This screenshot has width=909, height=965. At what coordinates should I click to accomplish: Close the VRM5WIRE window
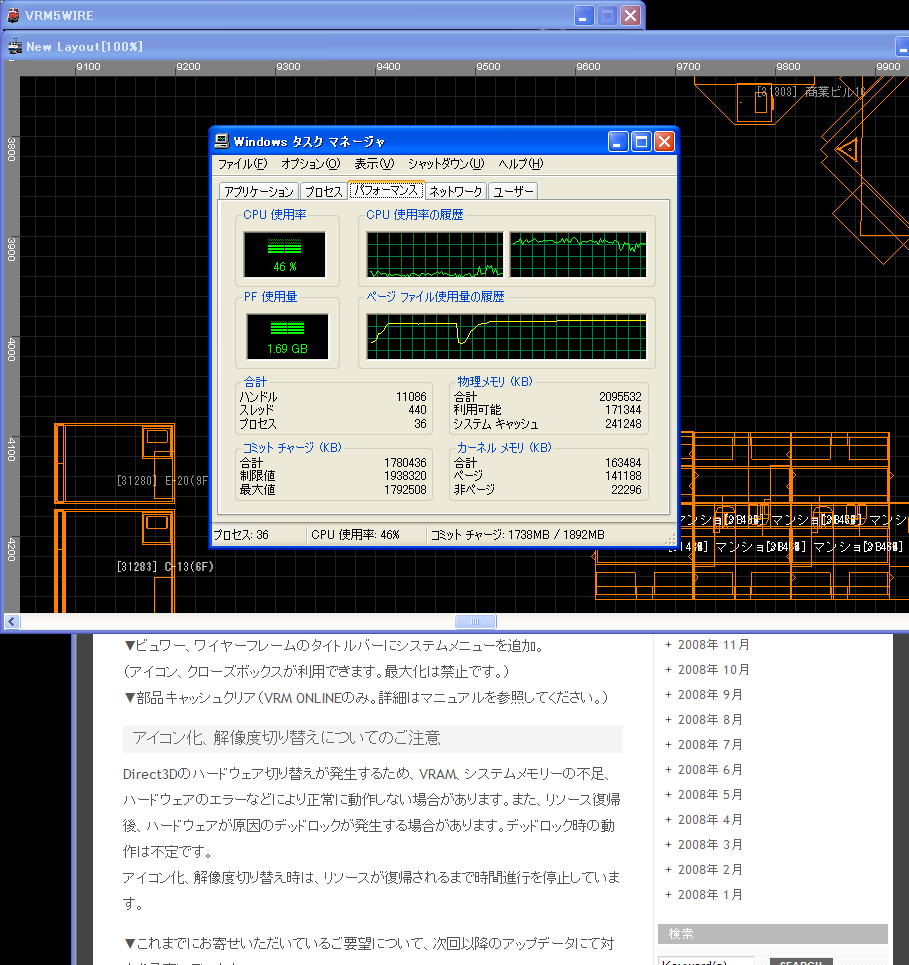click(x=630, y=15)
